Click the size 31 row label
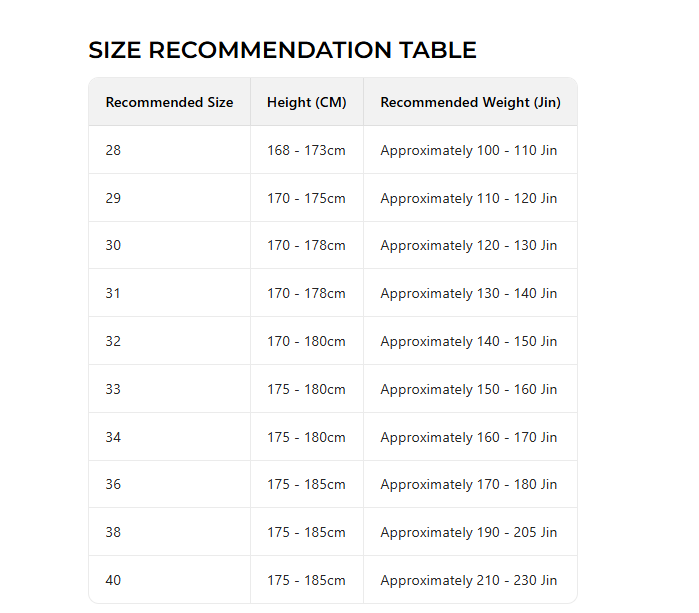 pyautogui.click(x=113, y=293)
